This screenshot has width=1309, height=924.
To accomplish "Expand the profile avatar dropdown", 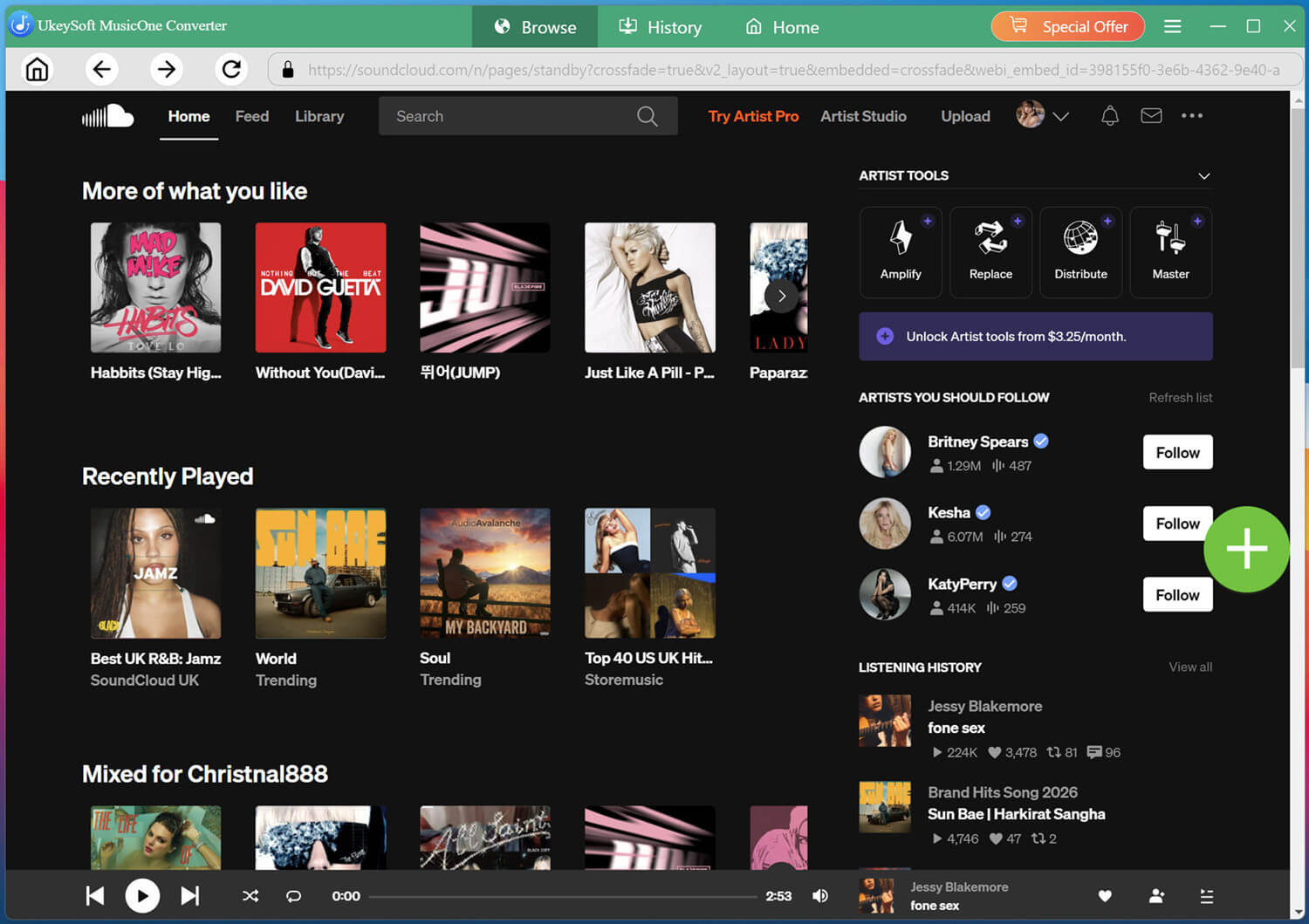I will click(x=1043, y=115).
